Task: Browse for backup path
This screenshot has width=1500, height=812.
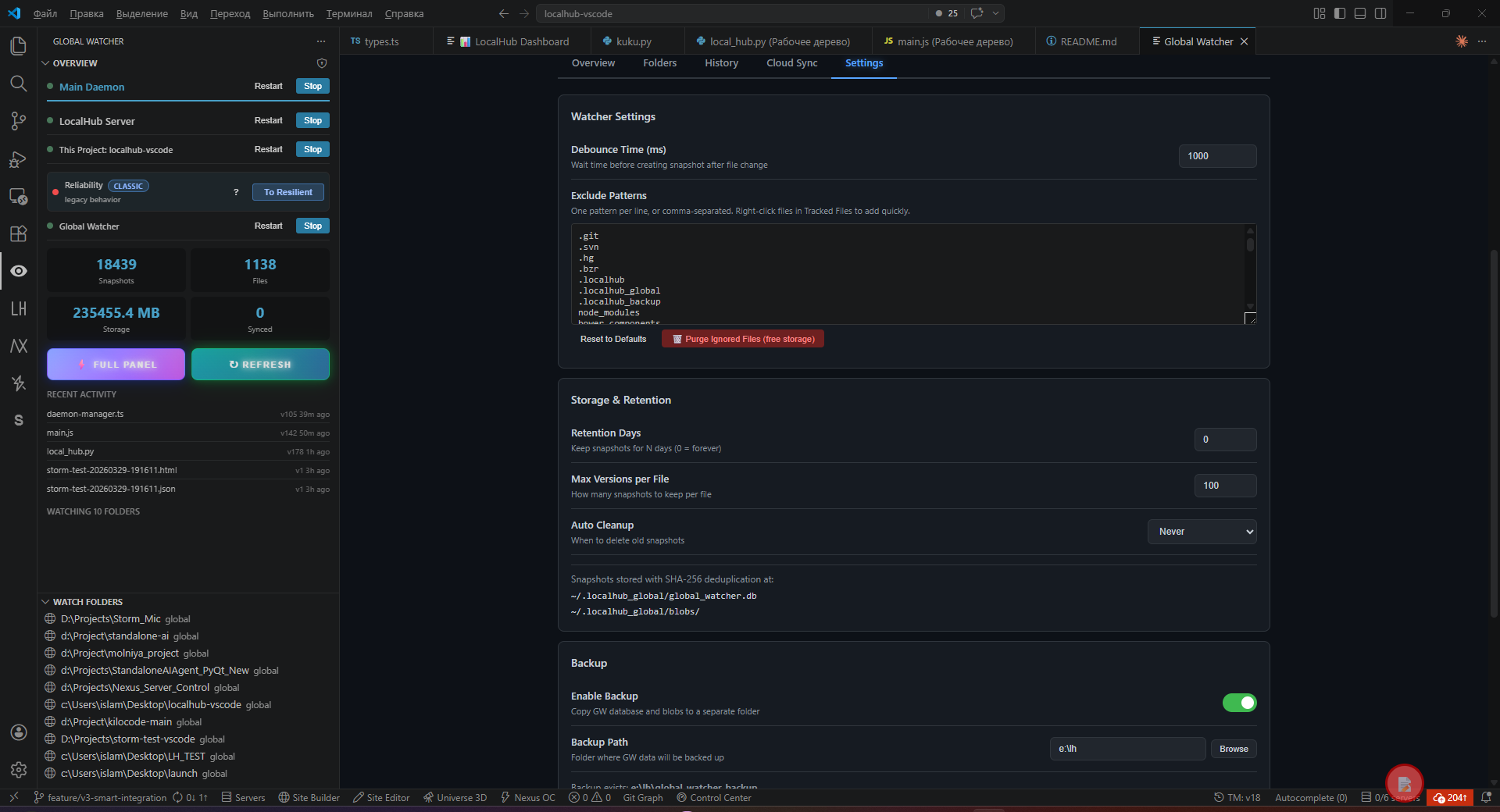Action: tap(1234, 749)
